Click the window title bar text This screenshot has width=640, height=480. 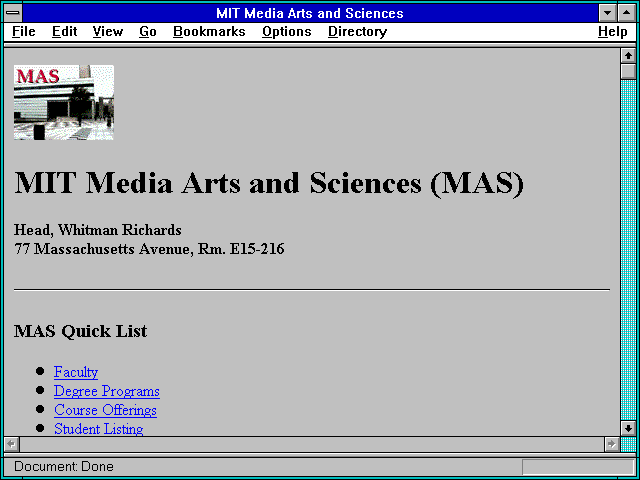[x=310, y=13]
